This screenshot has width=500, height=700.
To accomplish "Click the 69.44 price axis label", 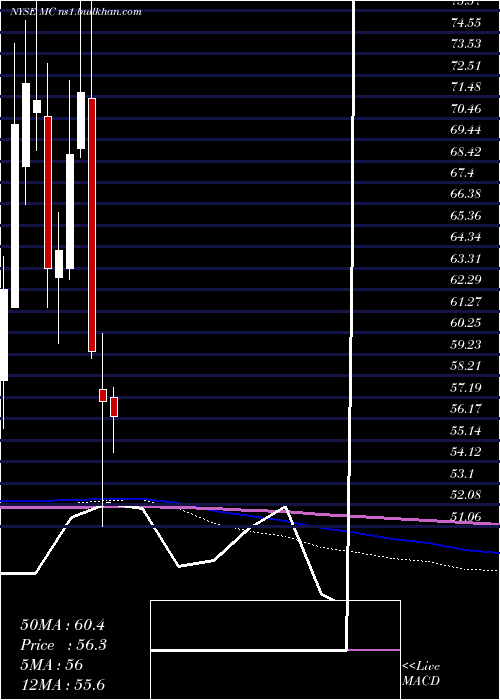I will click(466, 130).
